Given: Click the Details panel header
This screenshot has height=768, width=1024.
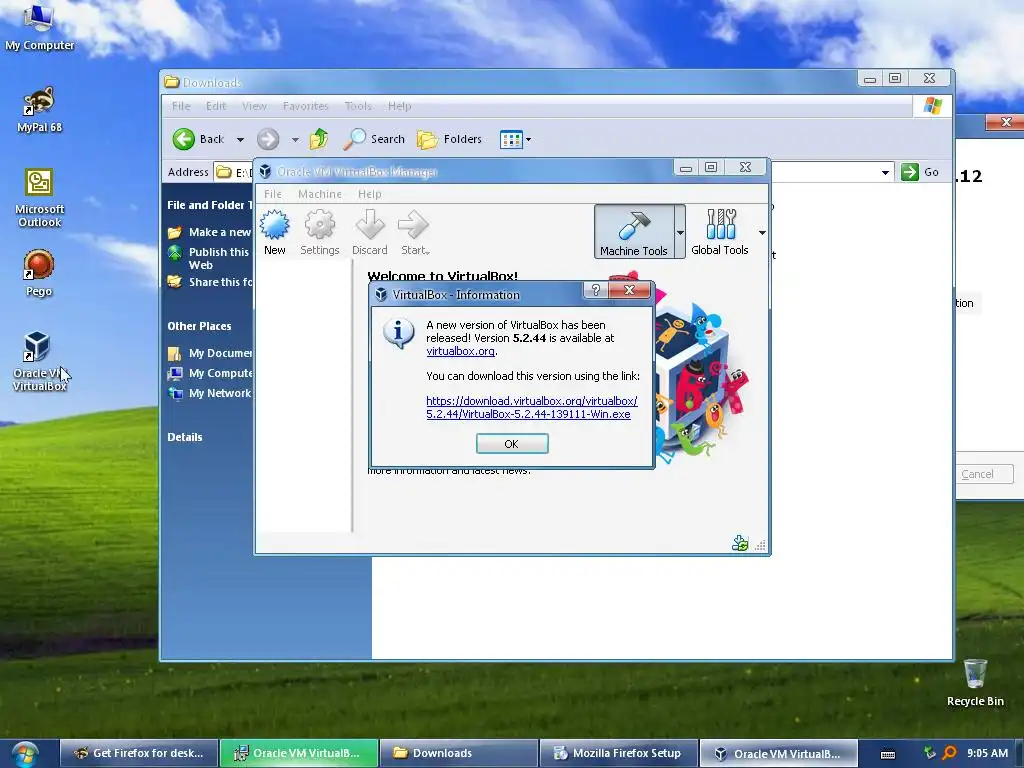Looking at the screenshot, I should pos(185,437).
